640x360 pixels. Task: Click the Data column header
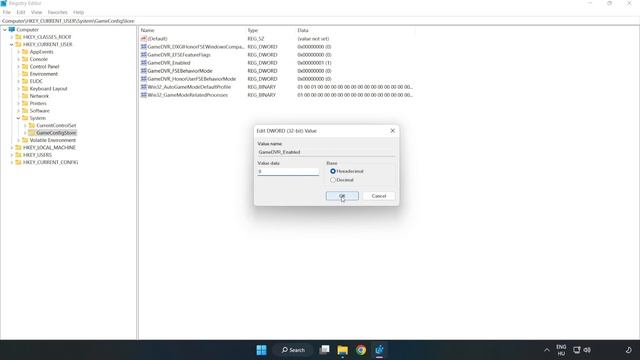pyautogui.click(x=355, y=30)
